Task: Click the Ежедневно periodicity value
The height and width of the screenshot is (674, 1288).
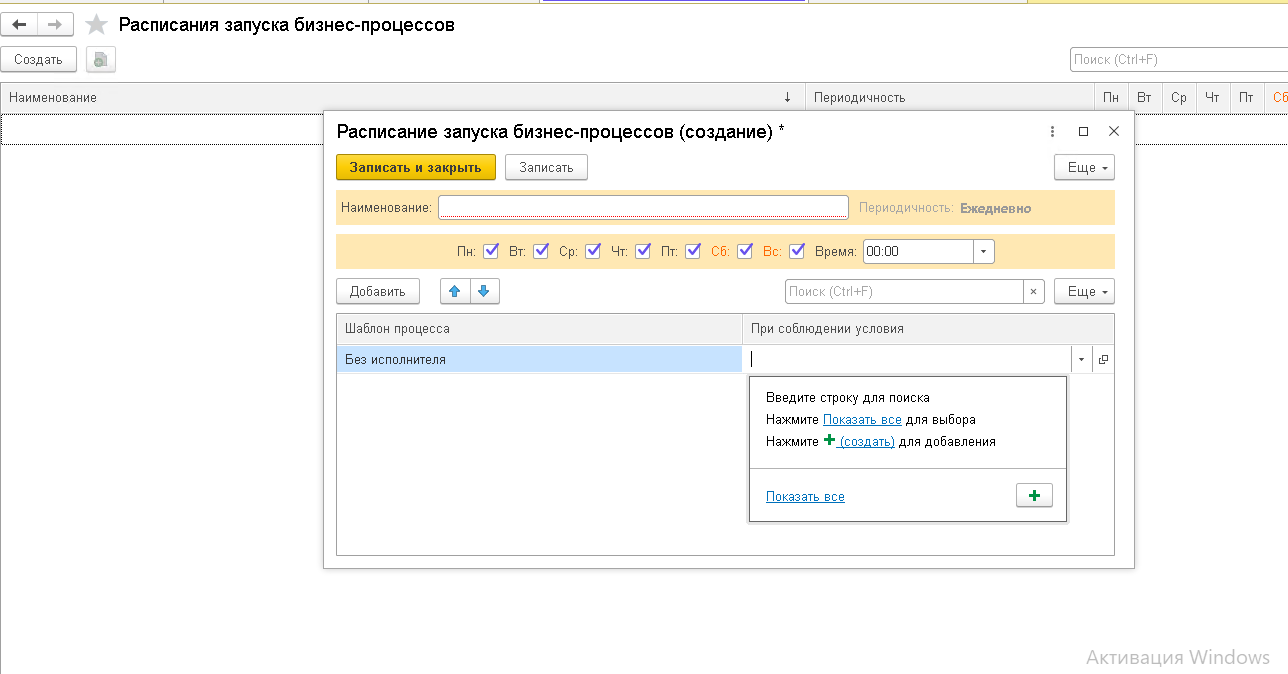Action: click(x=995, y=208)
